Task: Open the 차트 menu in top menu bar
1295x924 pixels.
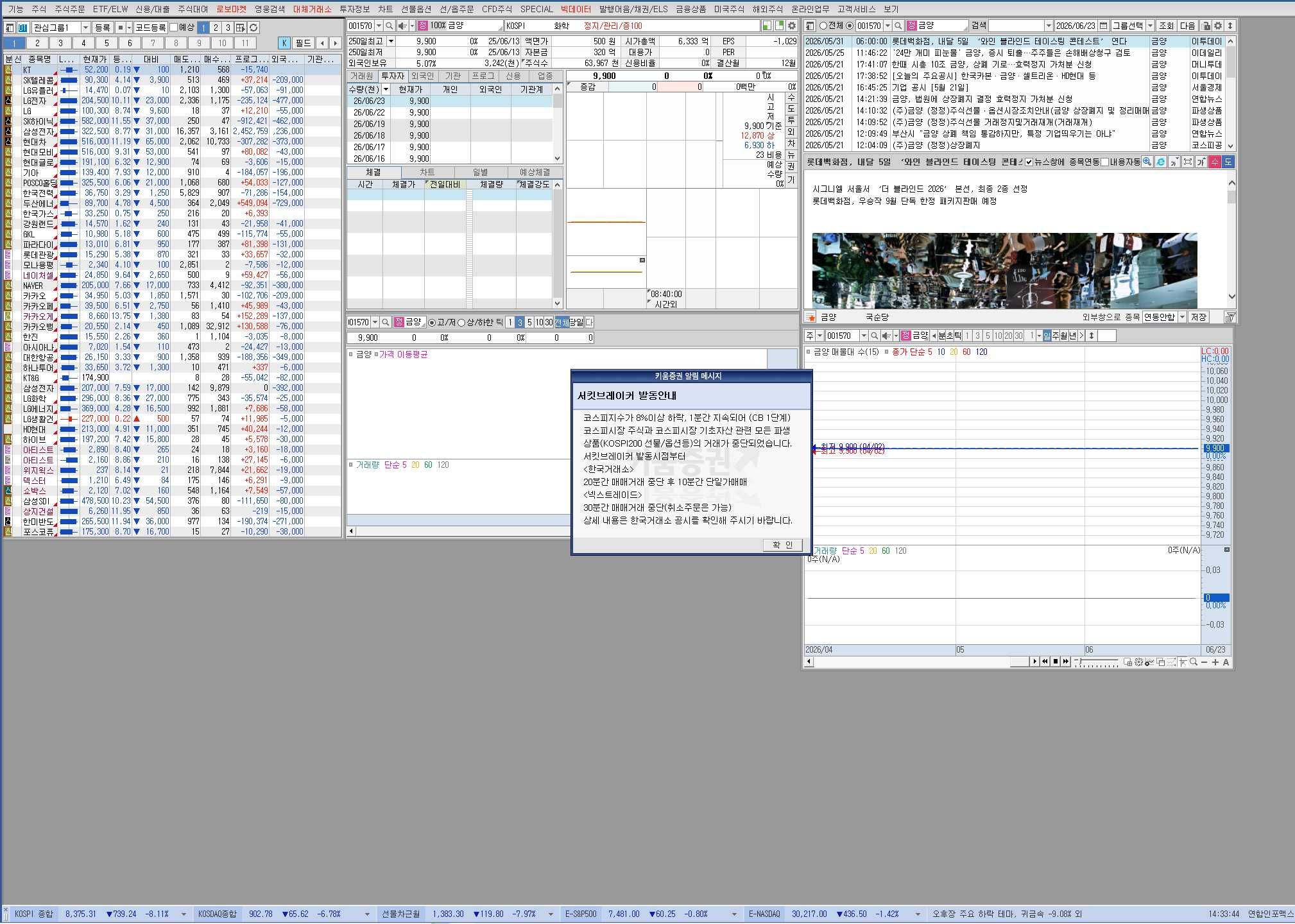Action: tap(386, 9)
